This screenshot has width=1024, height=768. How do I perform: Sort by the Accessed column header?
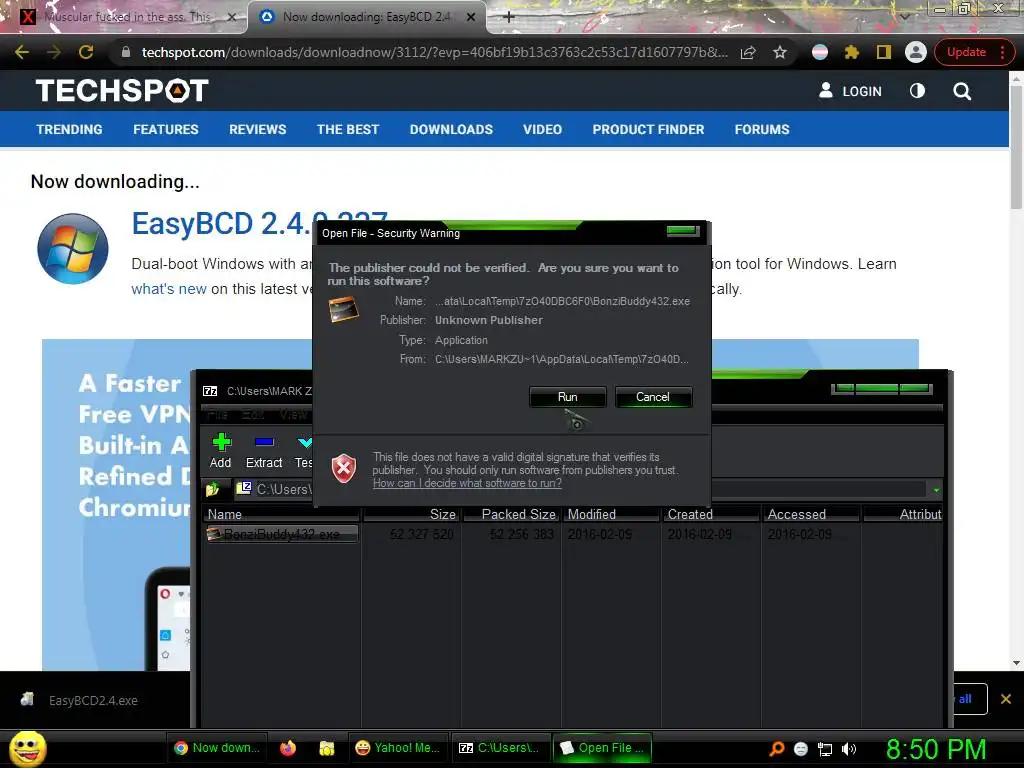pos(811,514)
